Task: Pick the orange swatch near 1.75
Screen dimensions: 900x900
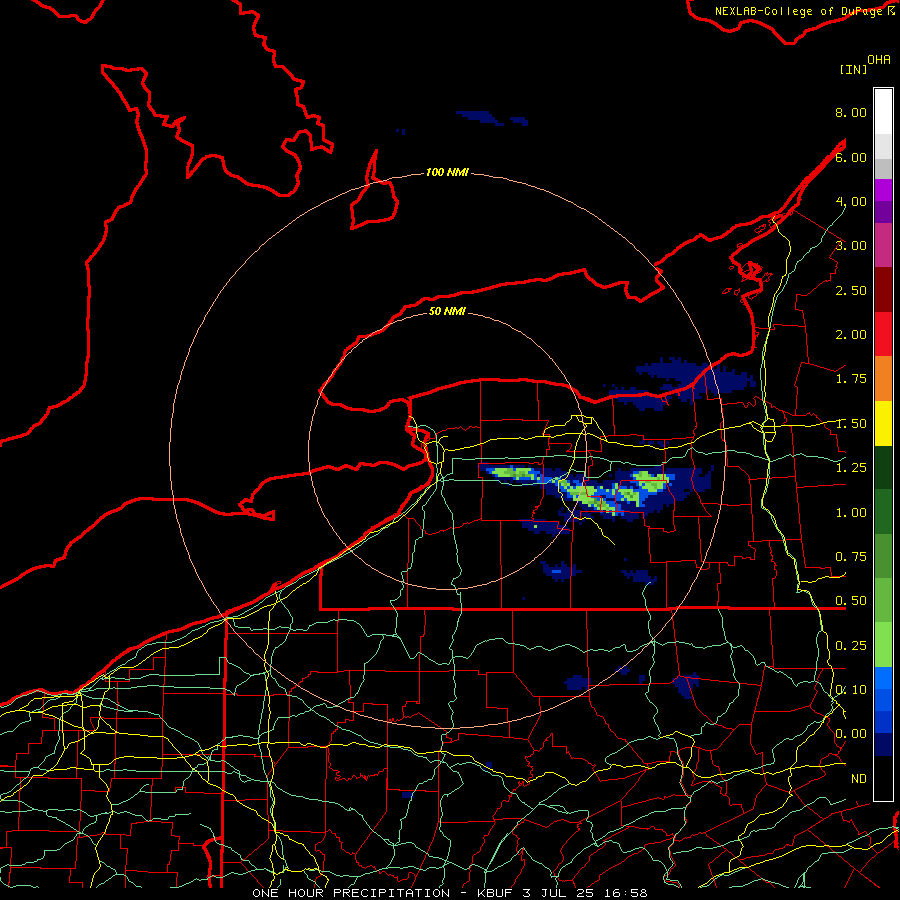Action: (883, 379)
